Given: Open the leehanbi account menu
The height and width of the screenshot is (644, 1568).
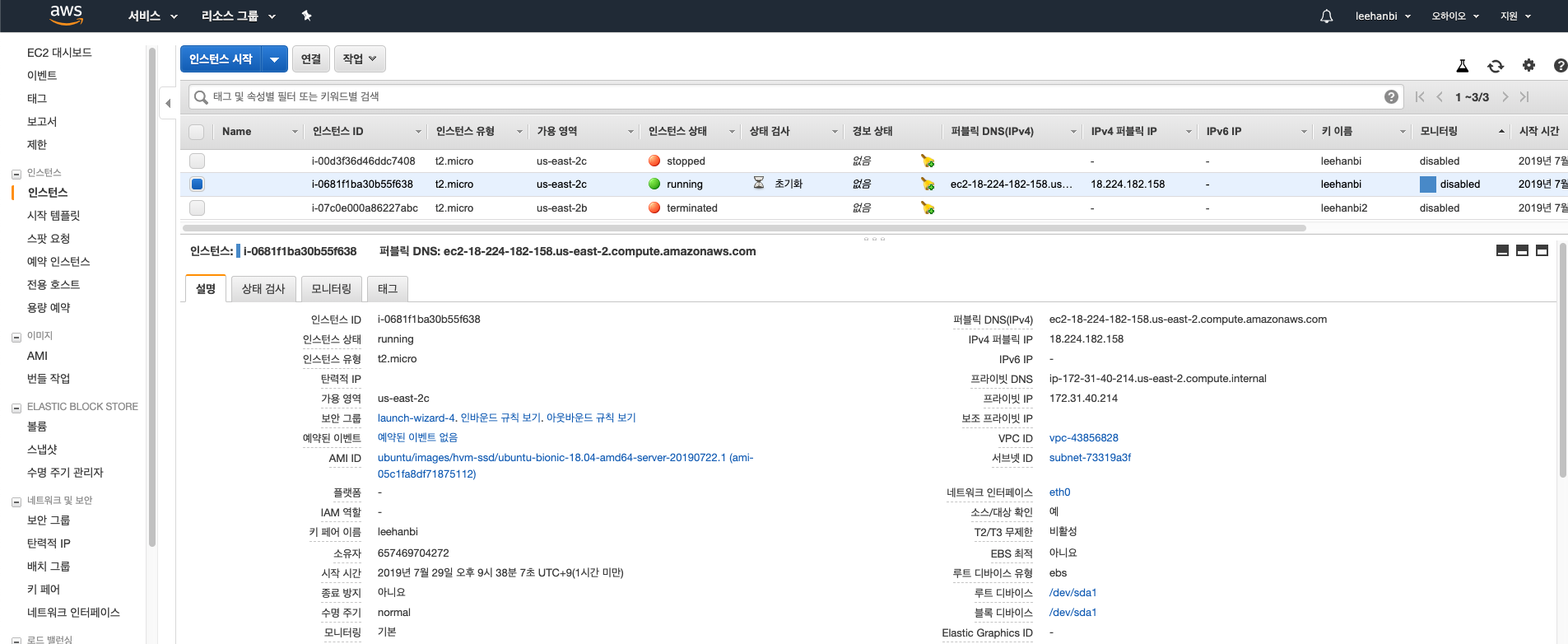Looking at the screenshot, I should click(x=1383, y=16).
